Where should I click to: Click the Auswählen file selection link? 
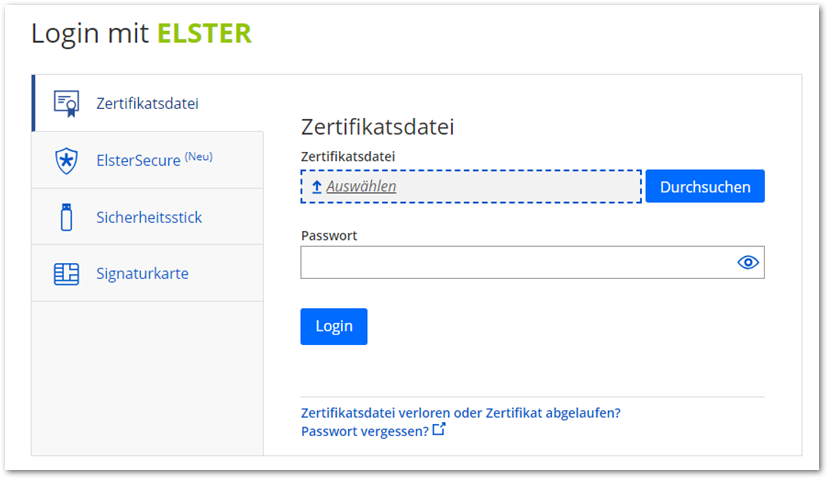[361, 187]
